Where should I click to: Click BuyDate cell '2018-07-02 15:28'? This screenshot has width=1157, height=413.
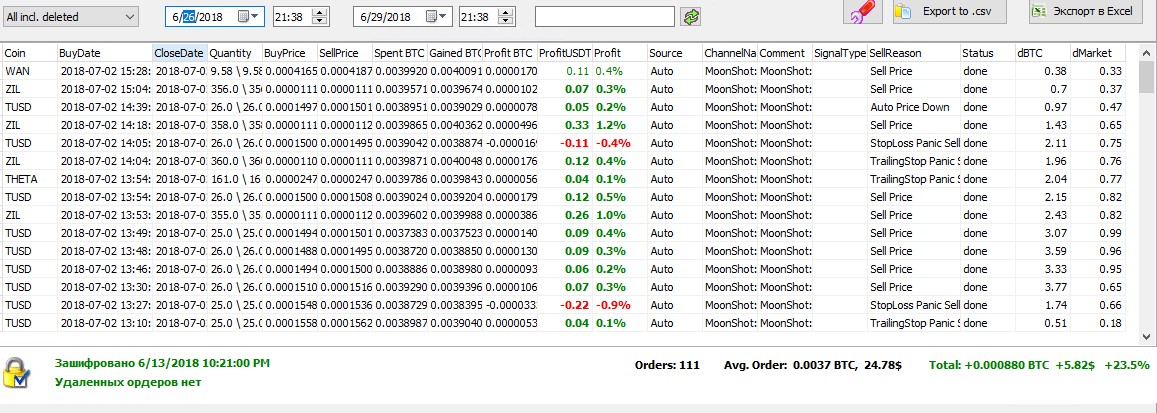tap(105, 71)
